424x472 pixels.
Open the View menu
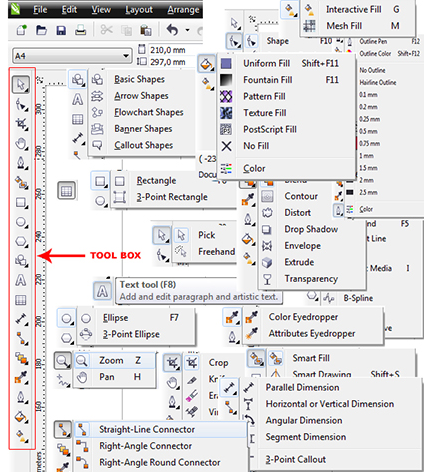click(x=101, y=10)
